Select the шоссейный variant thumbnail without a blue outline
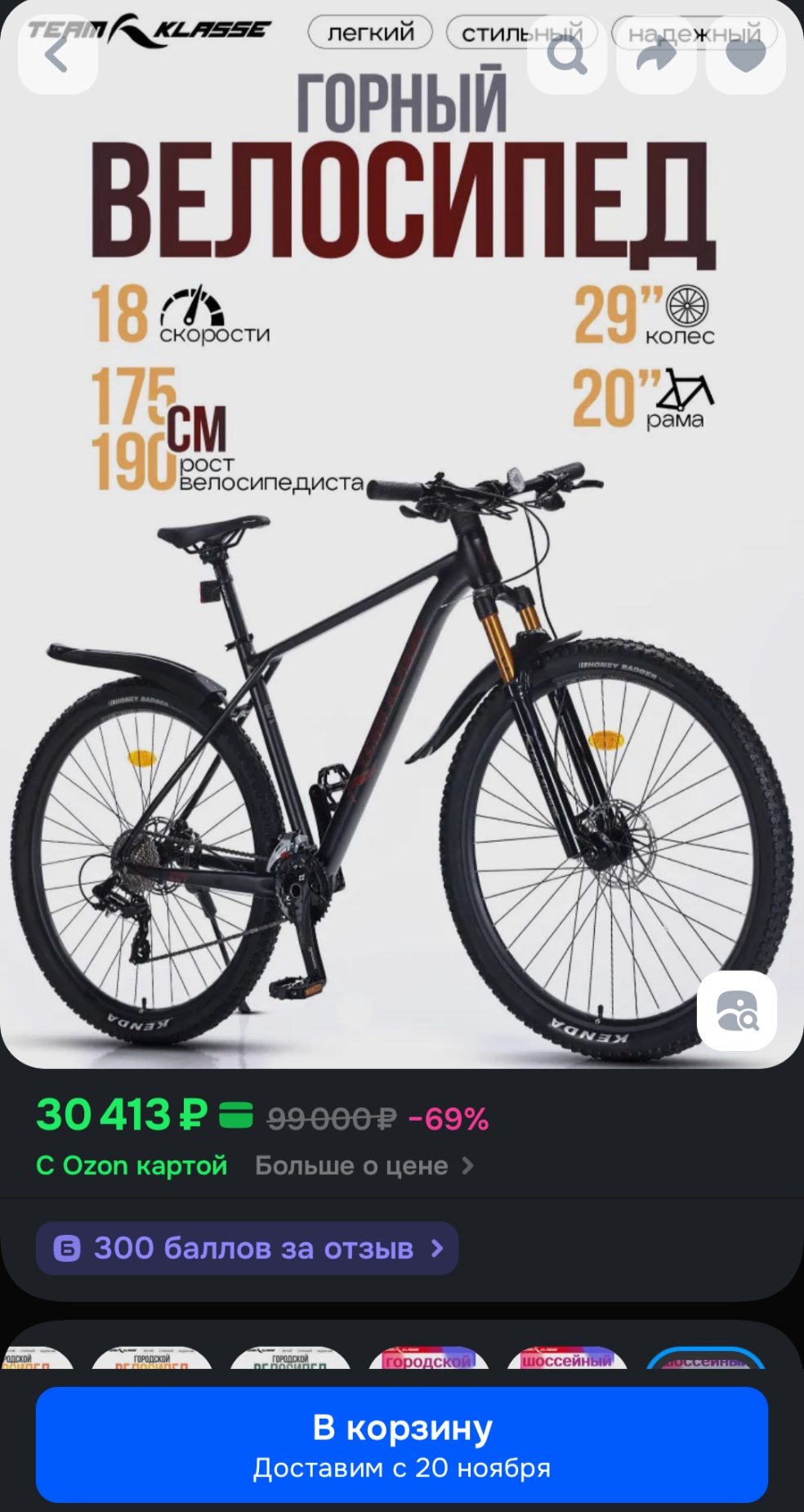The width and height of the screenshot is (804, 1512). point(567,1358)
